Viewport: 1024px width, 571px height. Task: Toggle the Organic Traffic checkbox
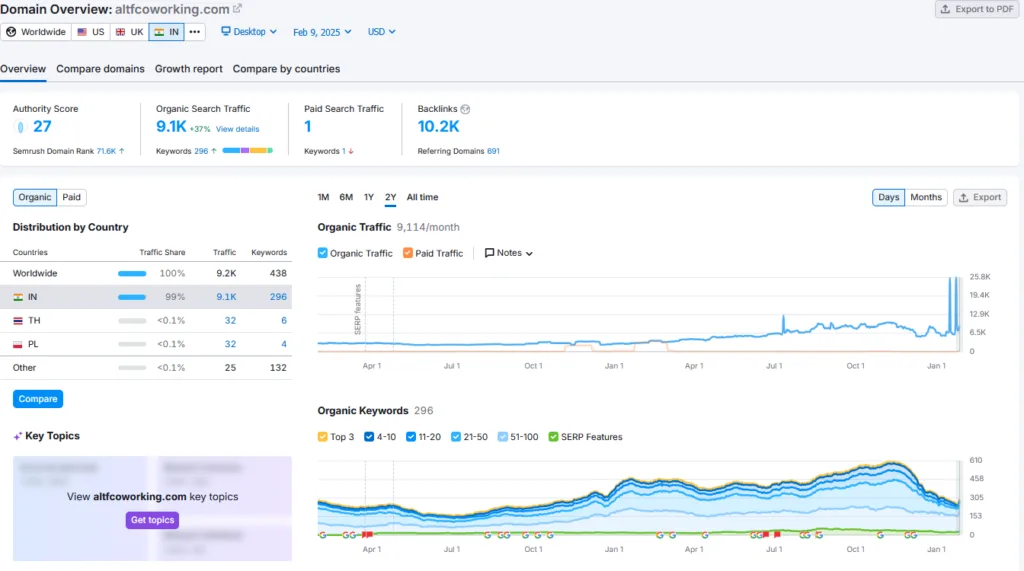(323, 253)
